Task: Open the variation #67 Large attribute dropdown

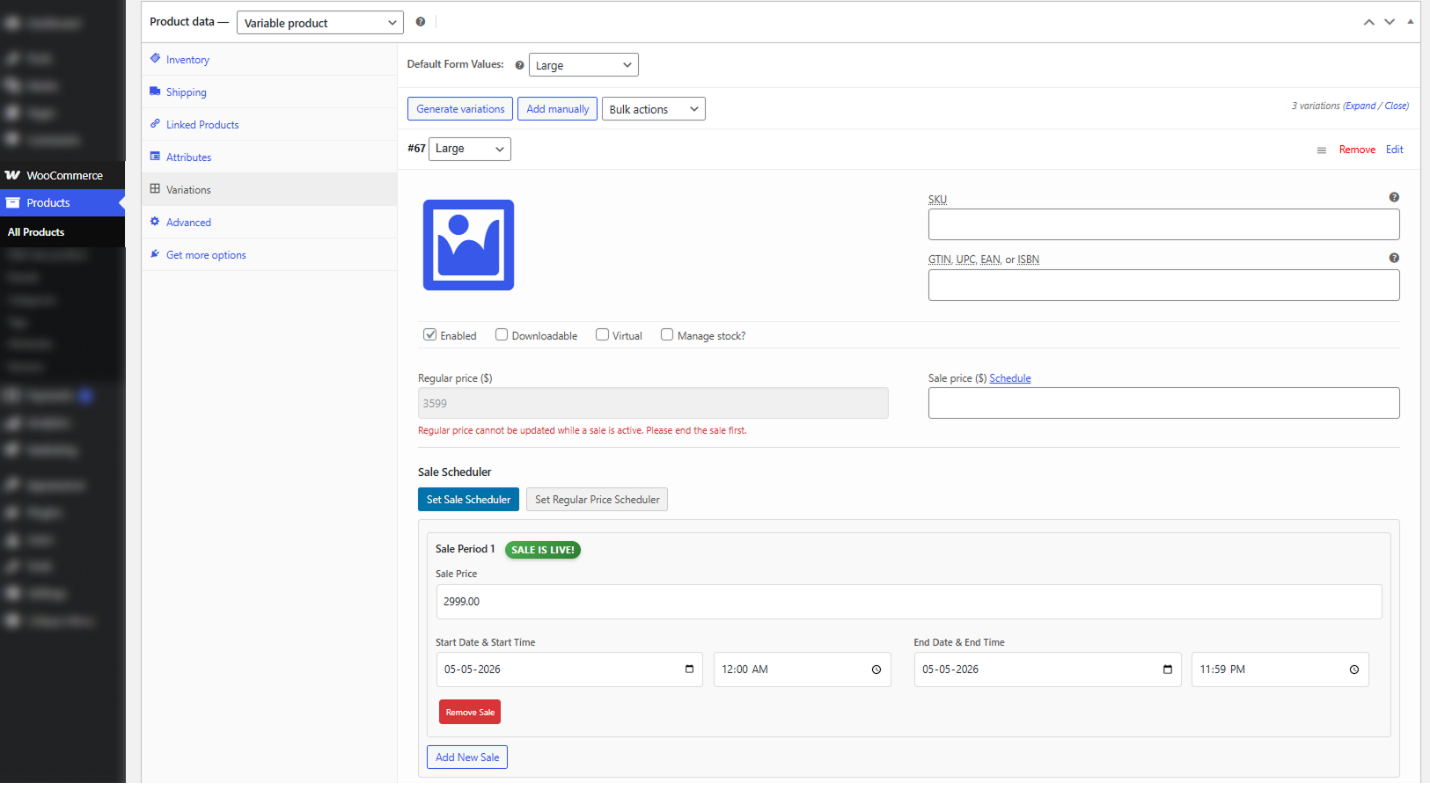Action: click(x=470, y=148)
